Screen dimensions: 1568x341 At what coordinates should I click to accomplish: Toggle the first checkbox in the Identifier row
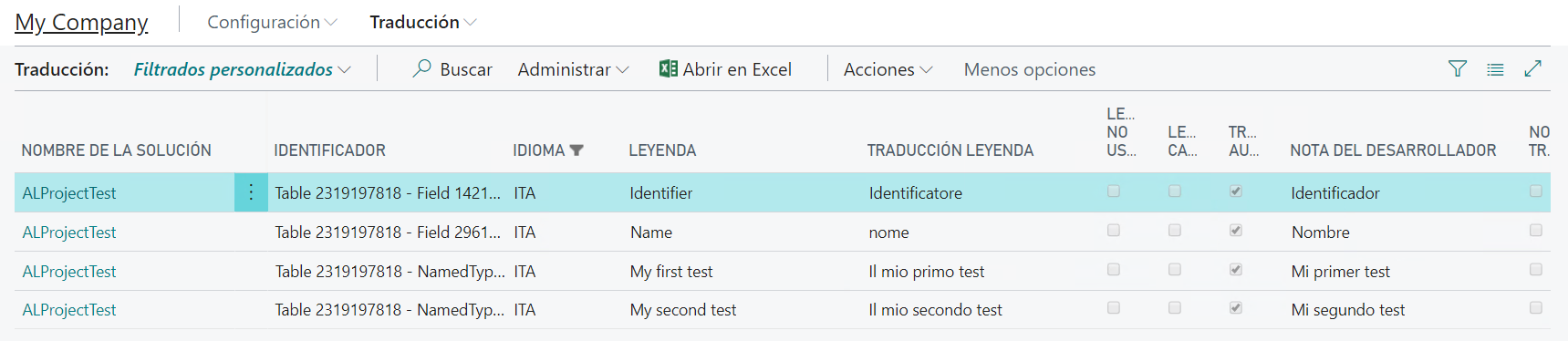click(x=1114, y=191)
